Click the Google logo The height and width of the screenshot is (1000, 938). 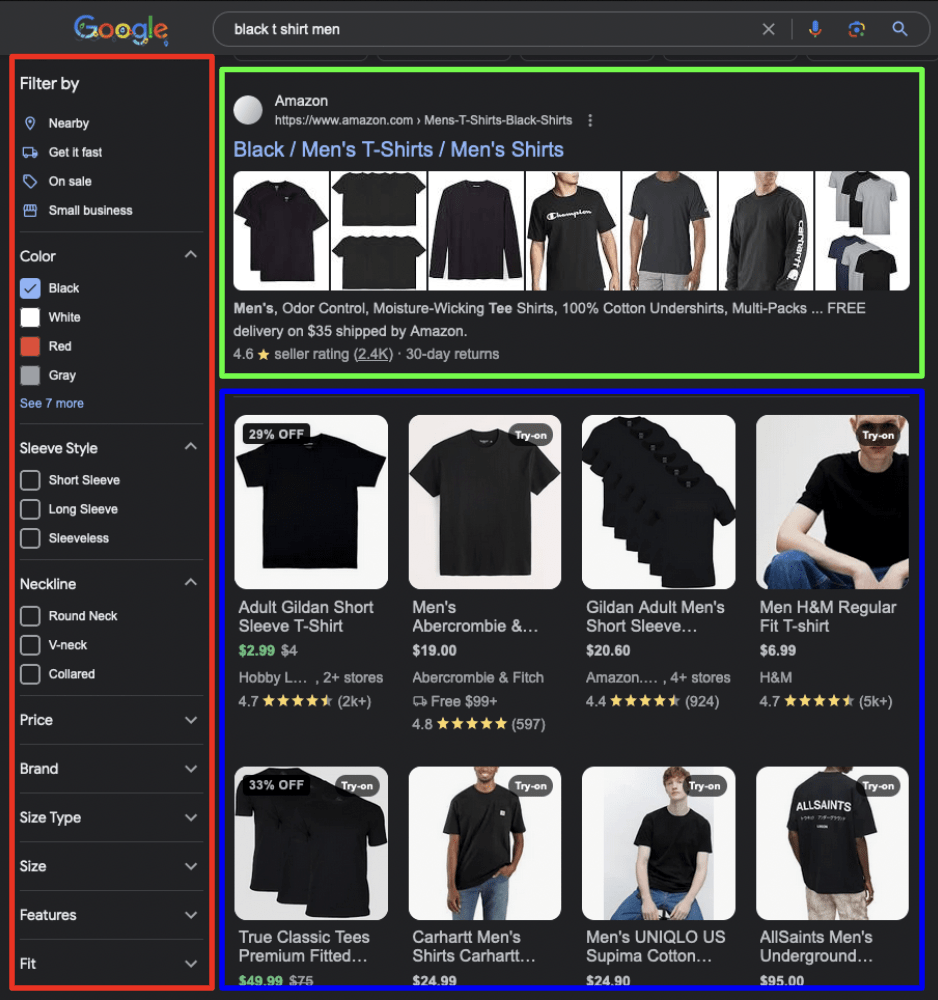click(121, 29)
